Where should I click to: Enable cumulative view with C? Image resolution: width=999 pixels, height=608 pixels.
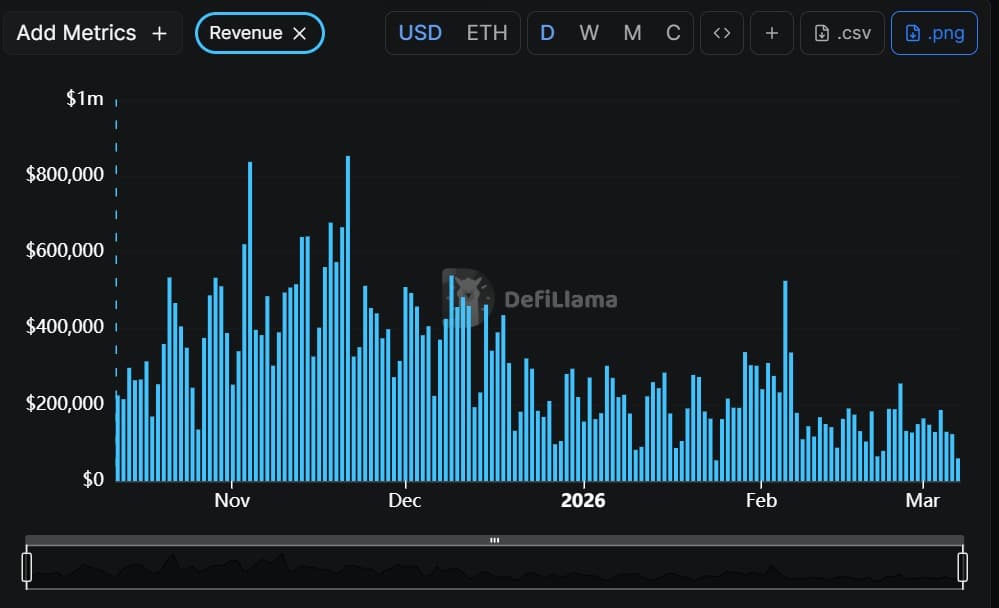(x=673, y=32)
